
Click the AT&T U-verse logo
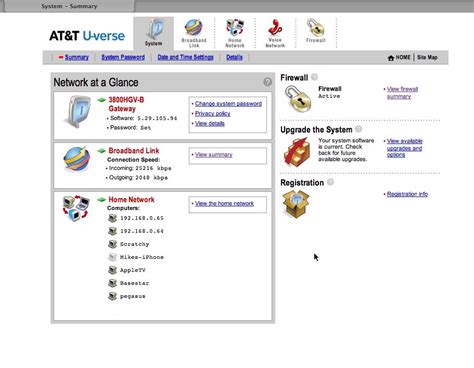pos(87,36)
